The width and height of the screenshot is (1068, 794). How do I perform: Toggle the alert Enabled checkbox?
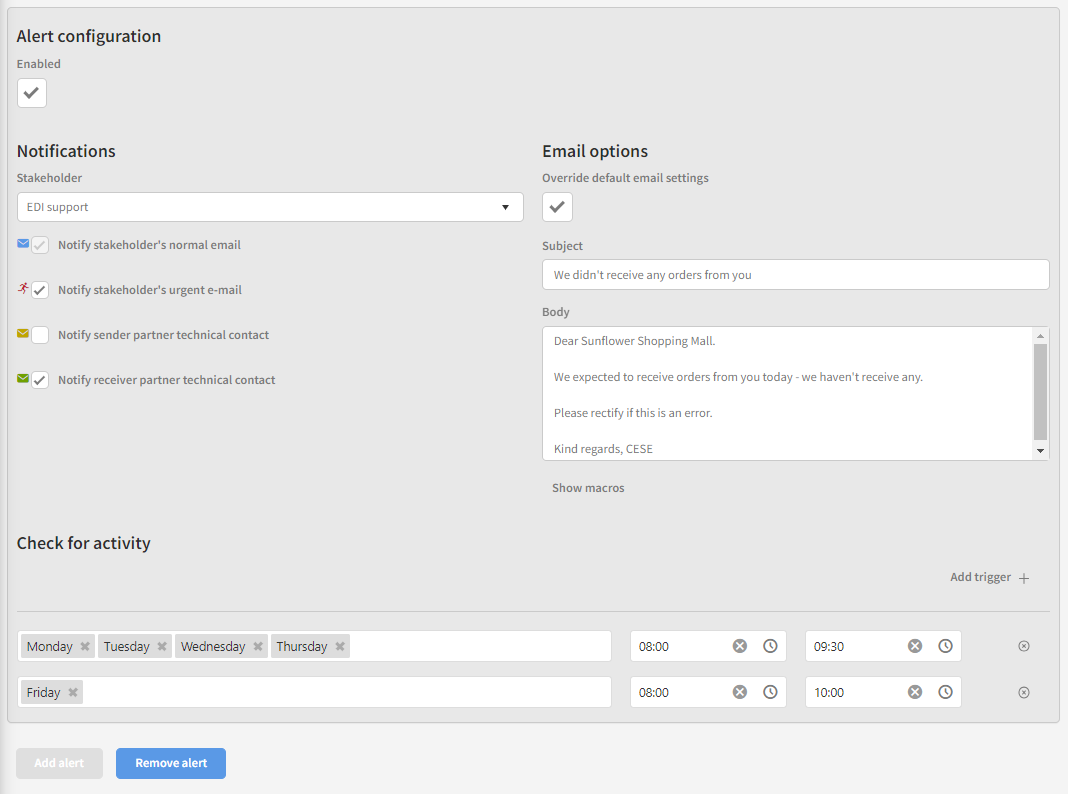pyautogui.click(x=32, y=93)
